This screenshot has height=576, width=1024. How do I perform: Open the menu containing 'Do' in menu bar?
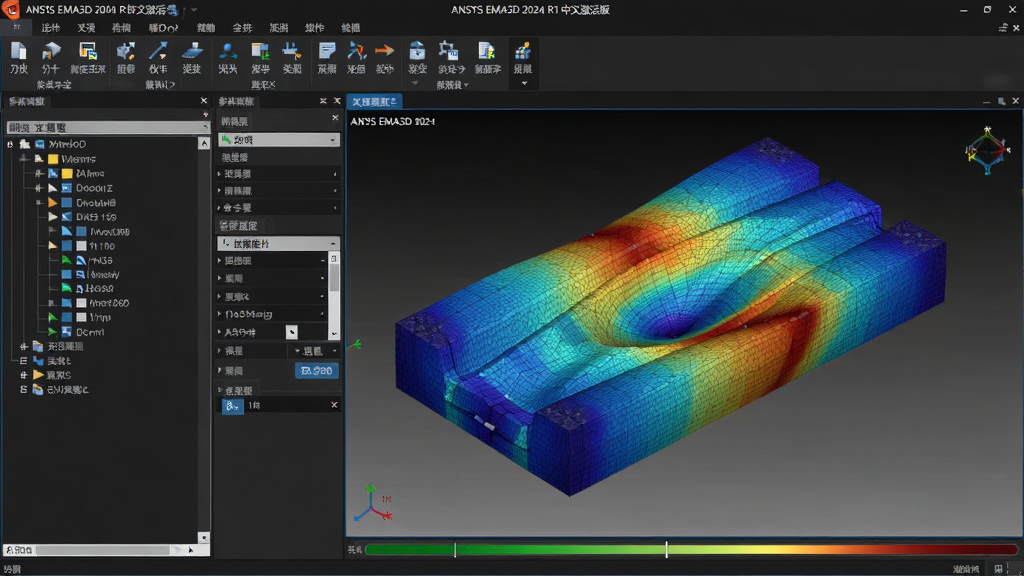[x=163, y=28]
